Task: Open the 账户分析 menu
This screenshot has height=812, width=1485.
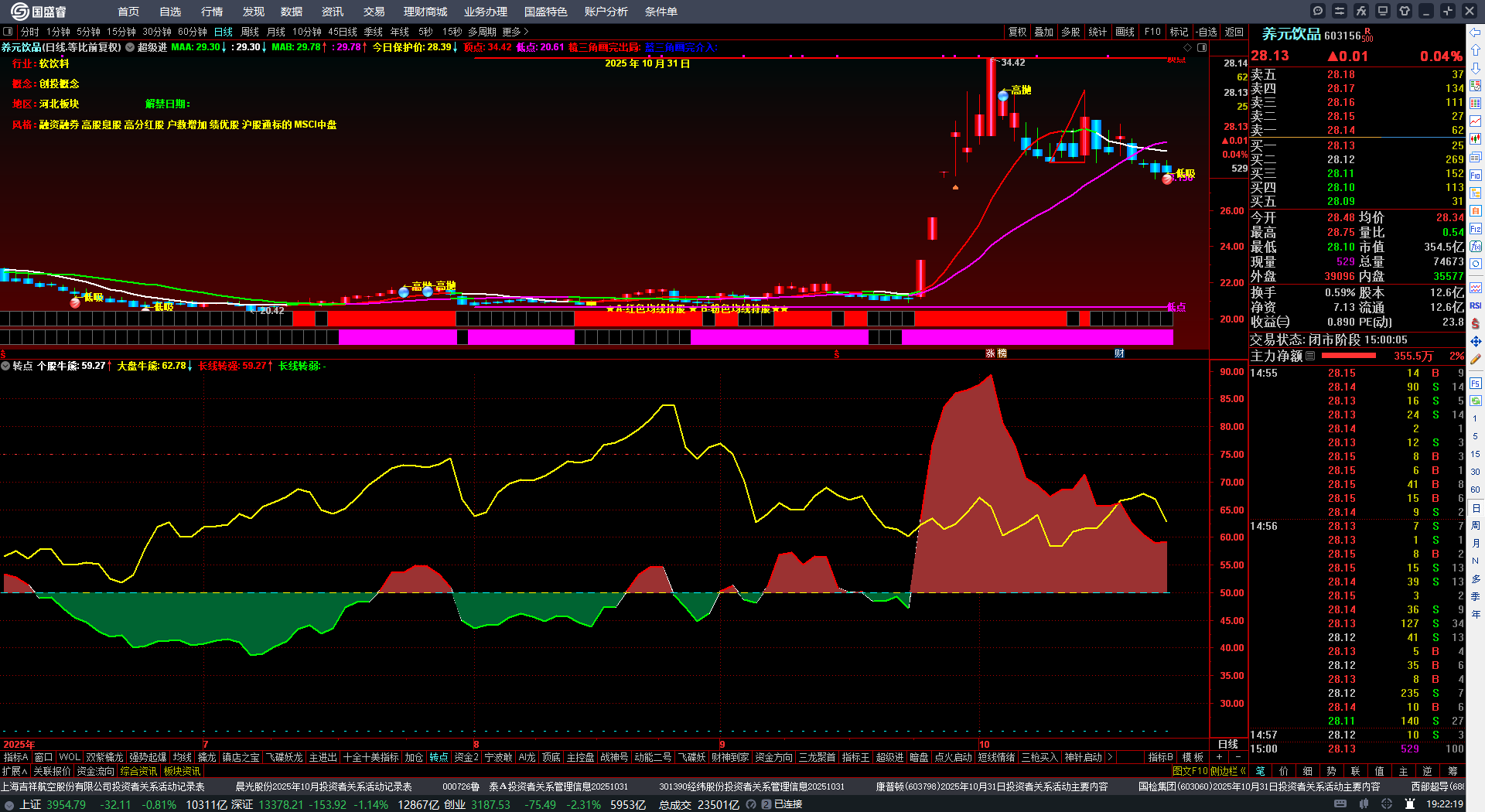Action: (606, 12)
